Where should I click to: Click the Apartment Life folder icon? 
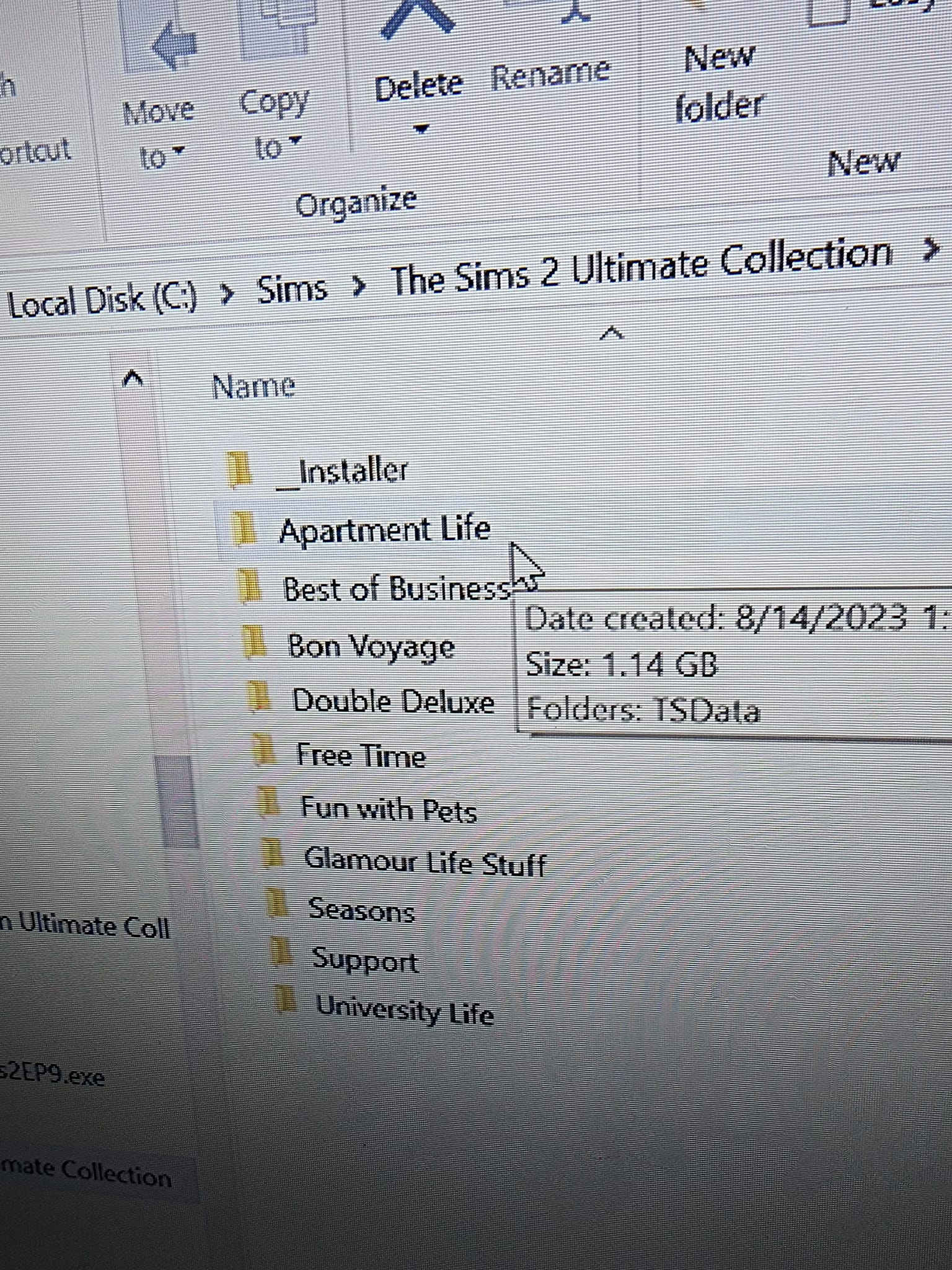244,528
